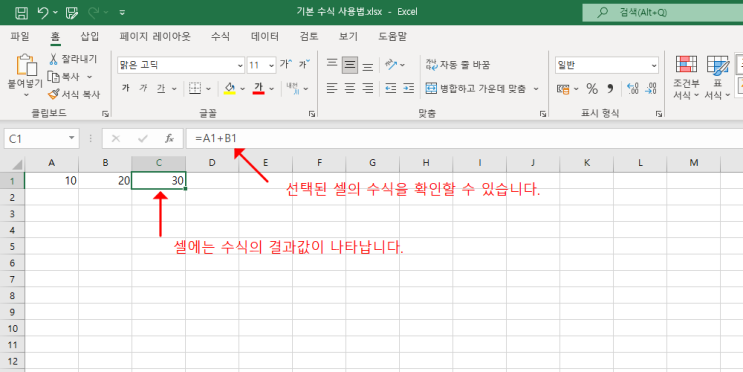Open the 파일 menu tab
This screenshot has height=372, width=743.
pos(20,36)
